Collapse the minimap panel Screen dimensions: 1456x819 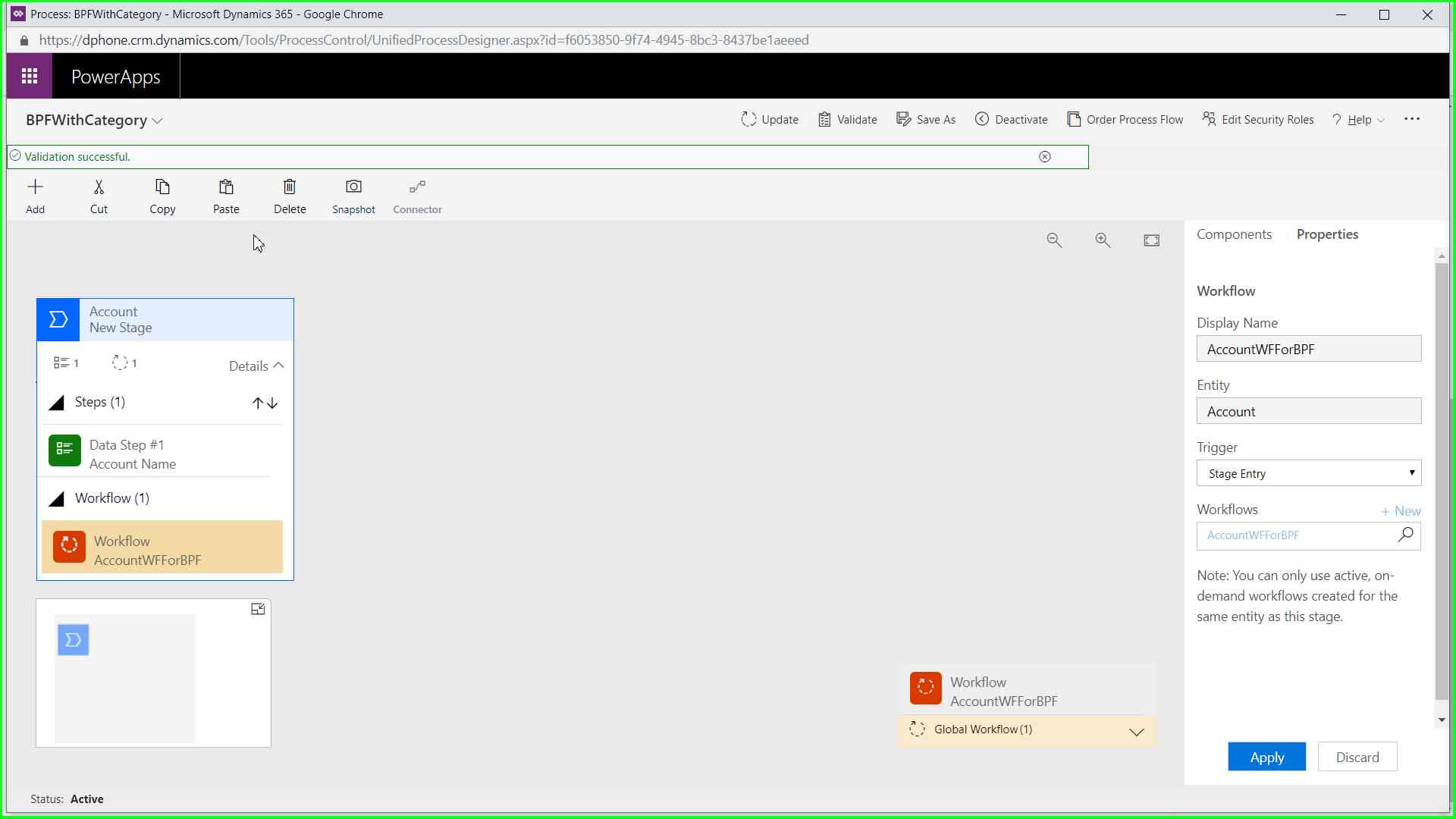point(258,609)
